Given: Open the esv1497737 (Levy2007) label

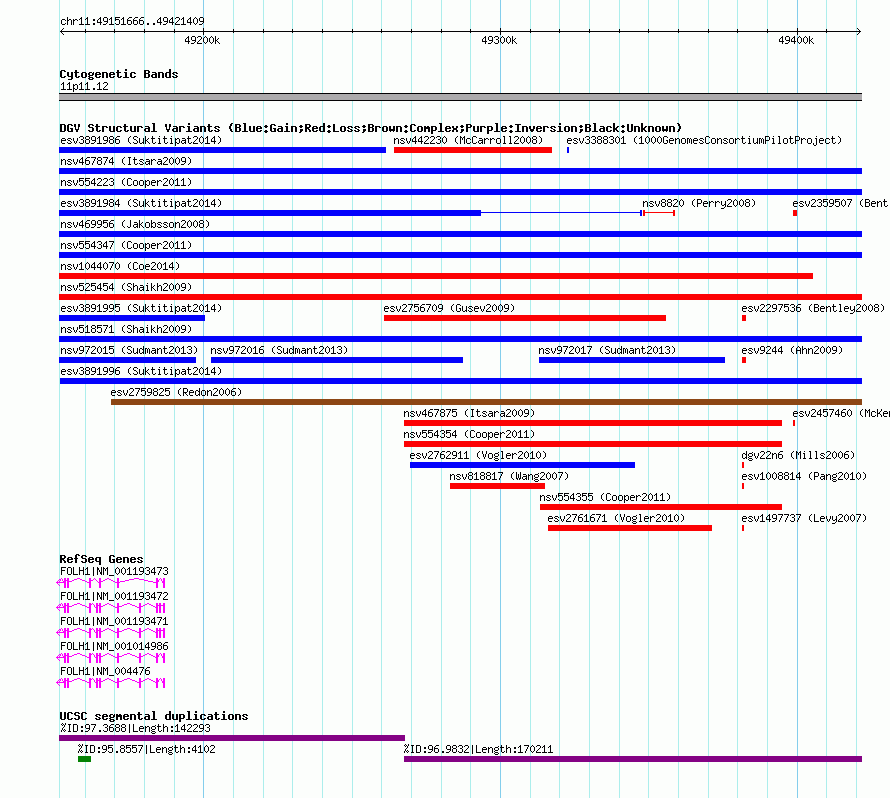Looking at the screenshot, I should pyautogui.click(x=804, y=518).
